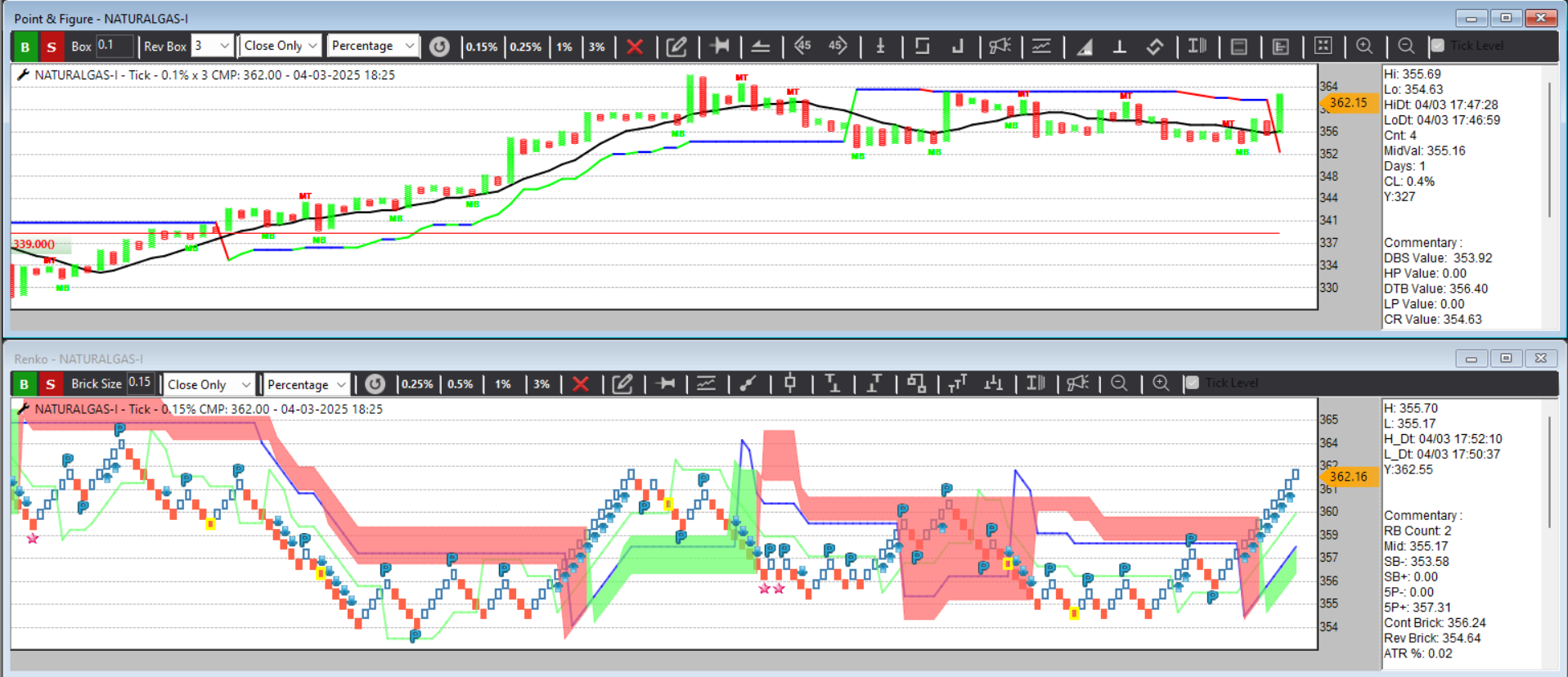Image resolution: width=1568 pixels, height=677 pixels.
Task: Click the open square bracket pattern icon
Action: point(922,46)
